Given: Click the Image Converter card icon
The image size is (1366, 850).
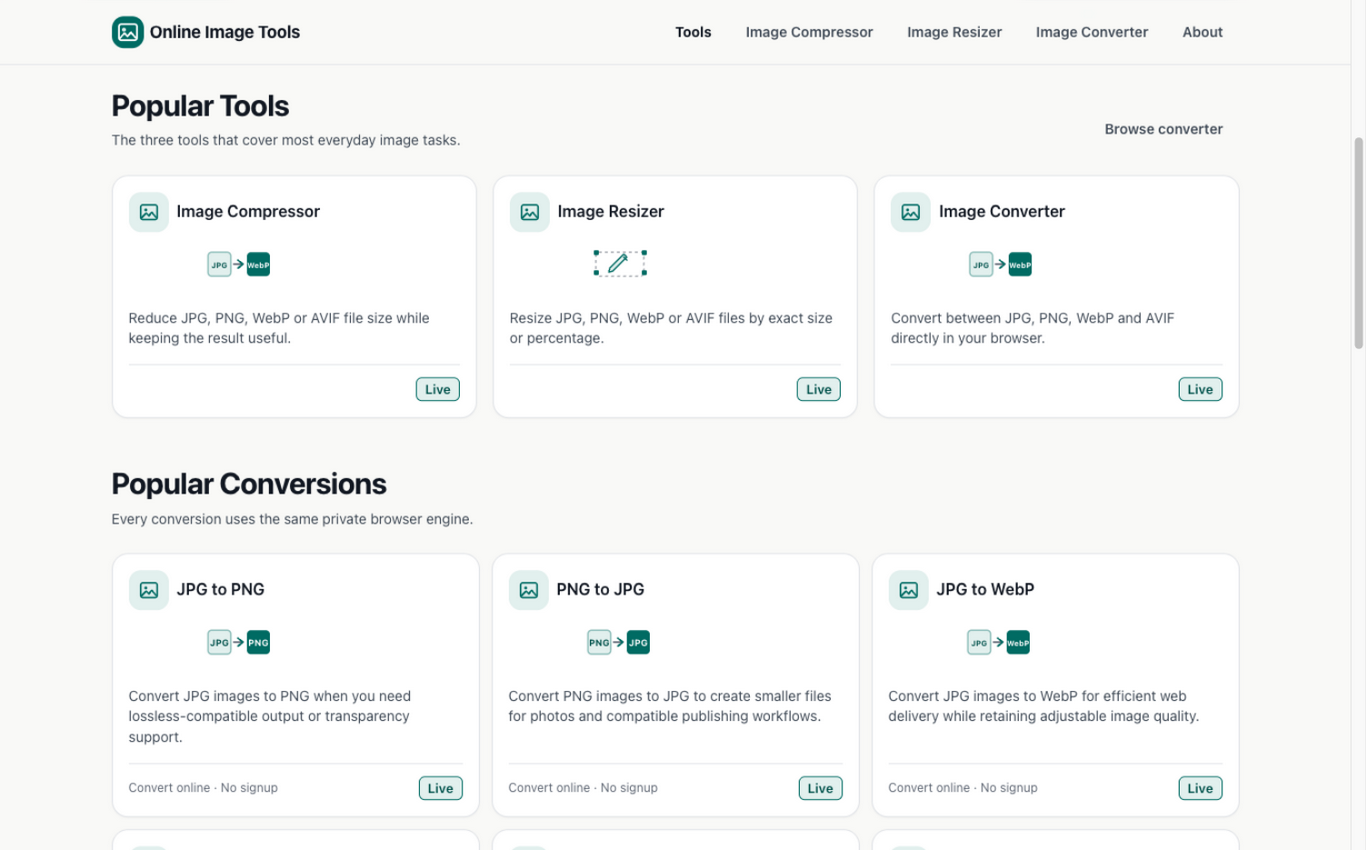Looking at the screenshot, I should pos(911,212).
